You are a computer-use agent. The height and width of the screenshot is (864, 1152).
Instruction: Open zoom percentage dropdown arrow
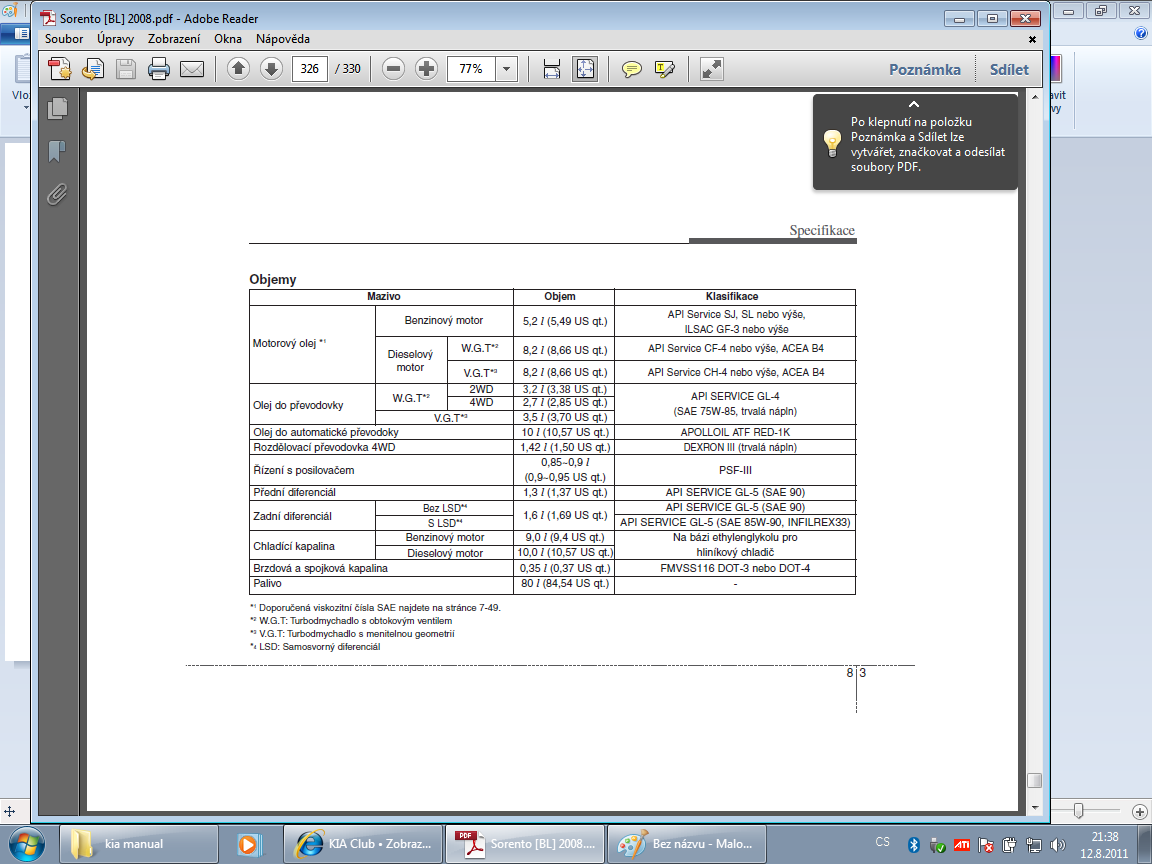pos(506,69)
